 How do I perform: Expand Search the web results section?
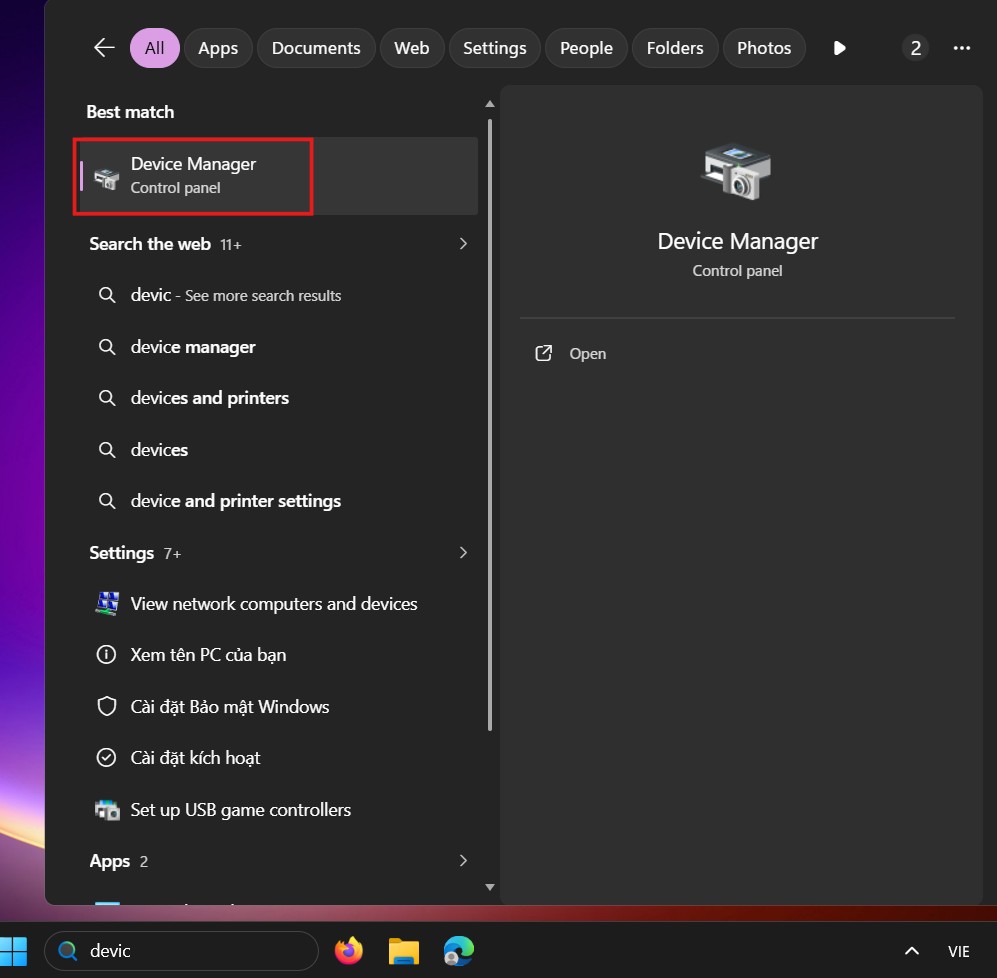462,244
